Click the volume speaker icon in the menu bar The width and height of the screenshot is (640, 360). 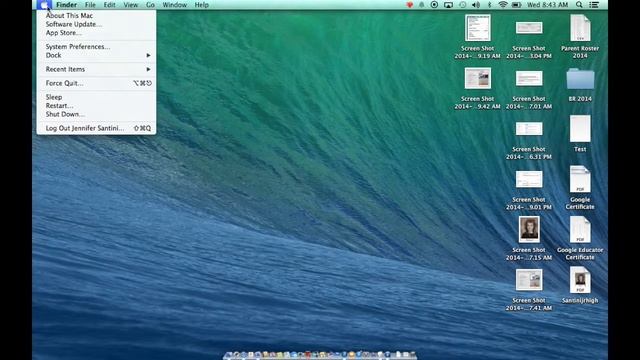click(x=476, y=5)
